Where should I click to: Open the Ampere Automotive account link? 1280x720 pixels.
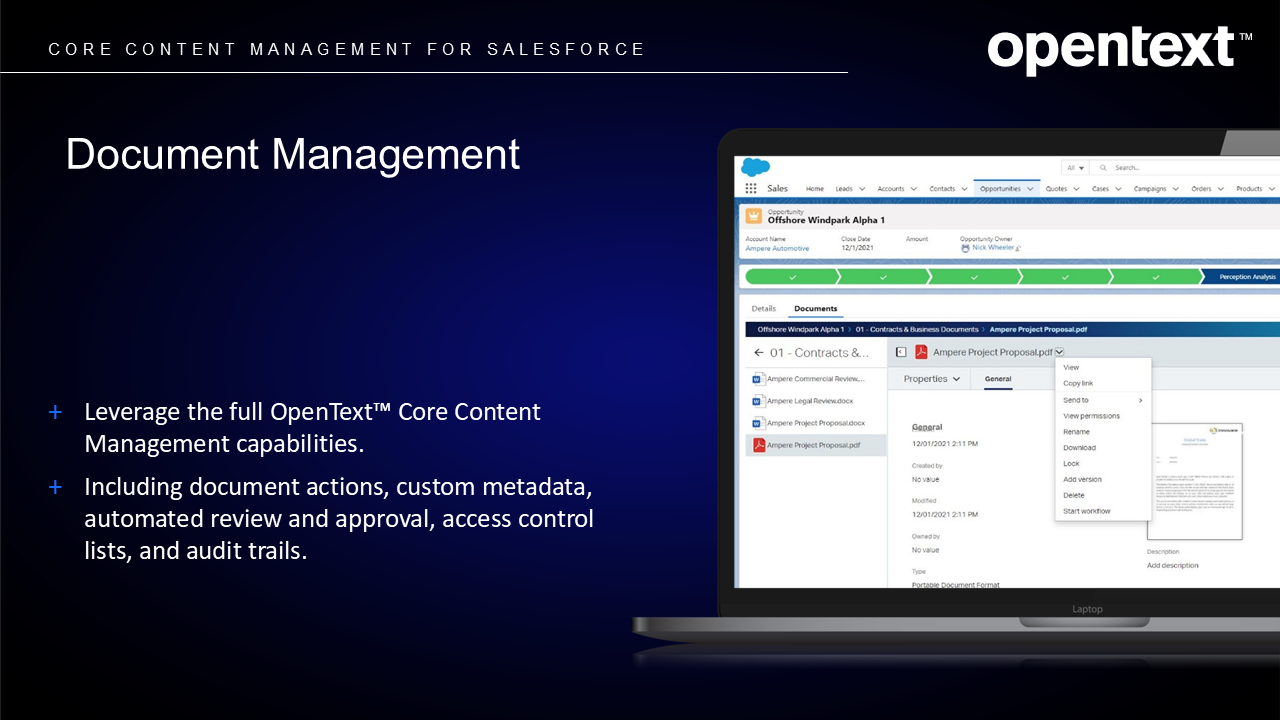[777, 248]
